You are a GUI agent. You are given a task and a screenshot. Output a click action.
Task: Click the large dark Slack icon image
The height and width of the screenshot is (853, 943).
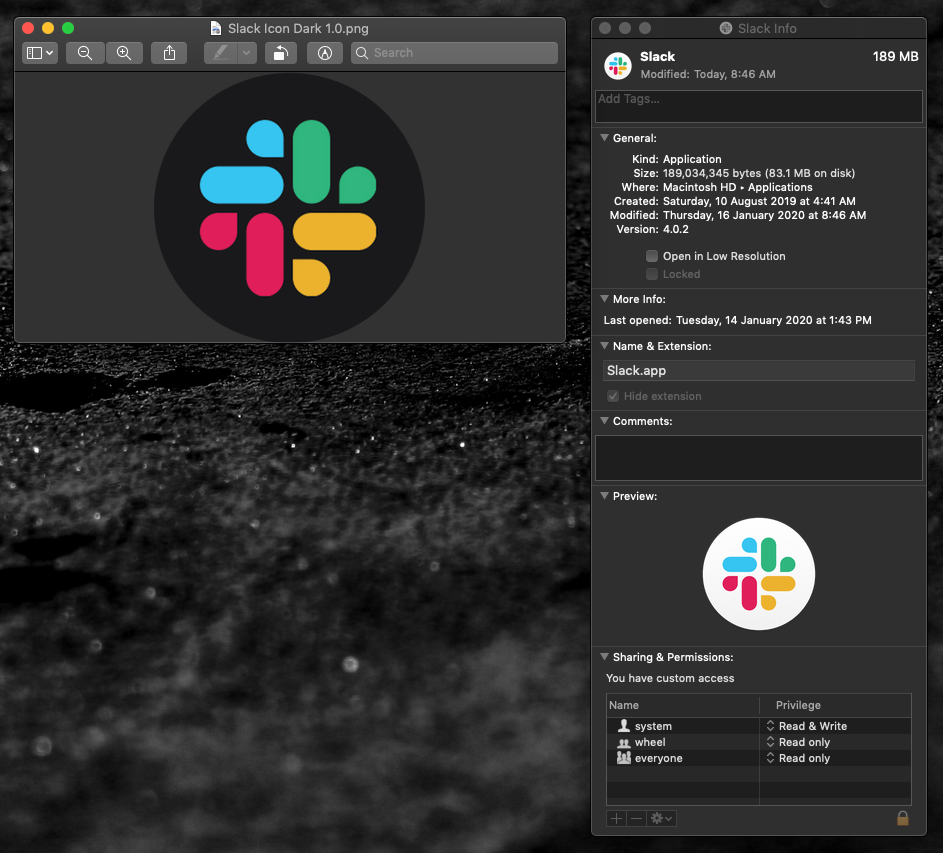(289, 208)
